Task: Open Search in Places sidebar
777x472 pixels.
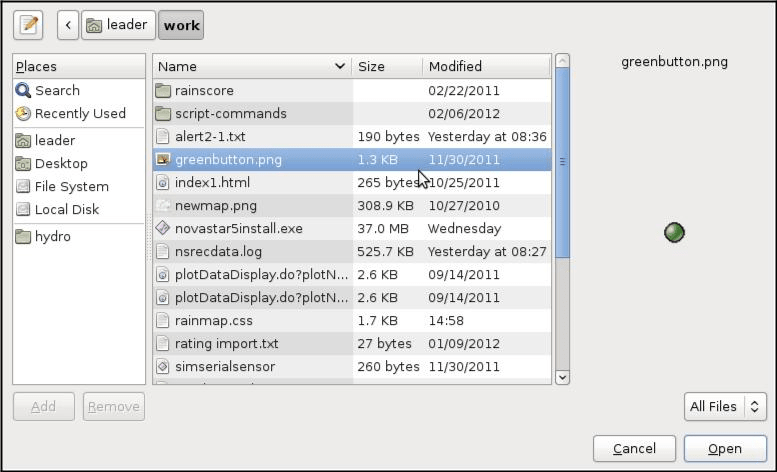Action: (x=56, y=90)
